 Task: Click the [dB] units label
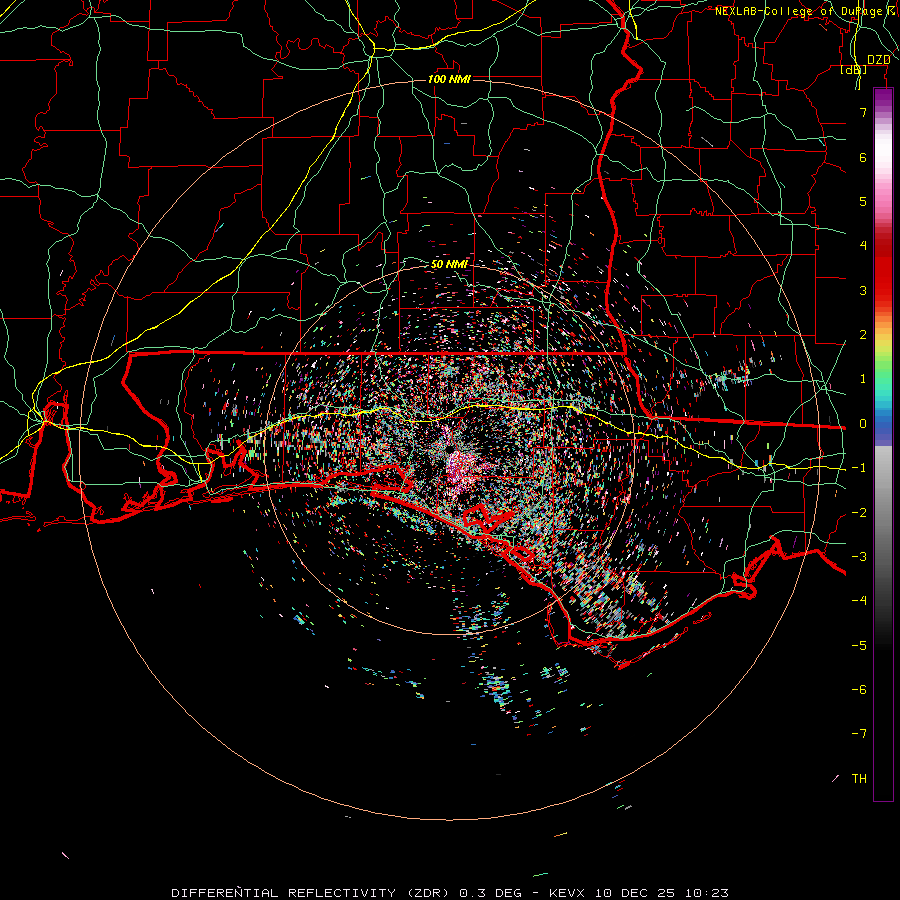tap(854, 70)
